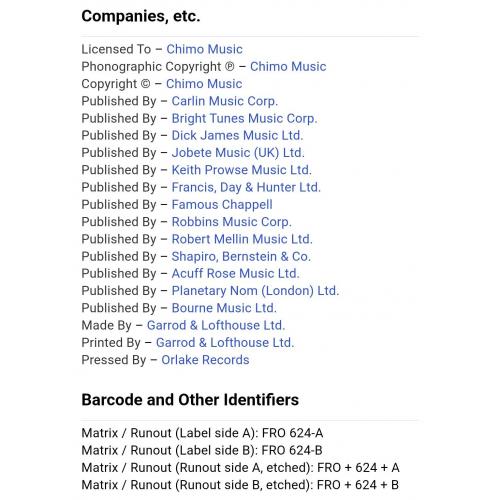This screenshot has width=500, height=500.
Task: Open the Bright Tunes Music Corp. link
Action: tap(244, 119)
